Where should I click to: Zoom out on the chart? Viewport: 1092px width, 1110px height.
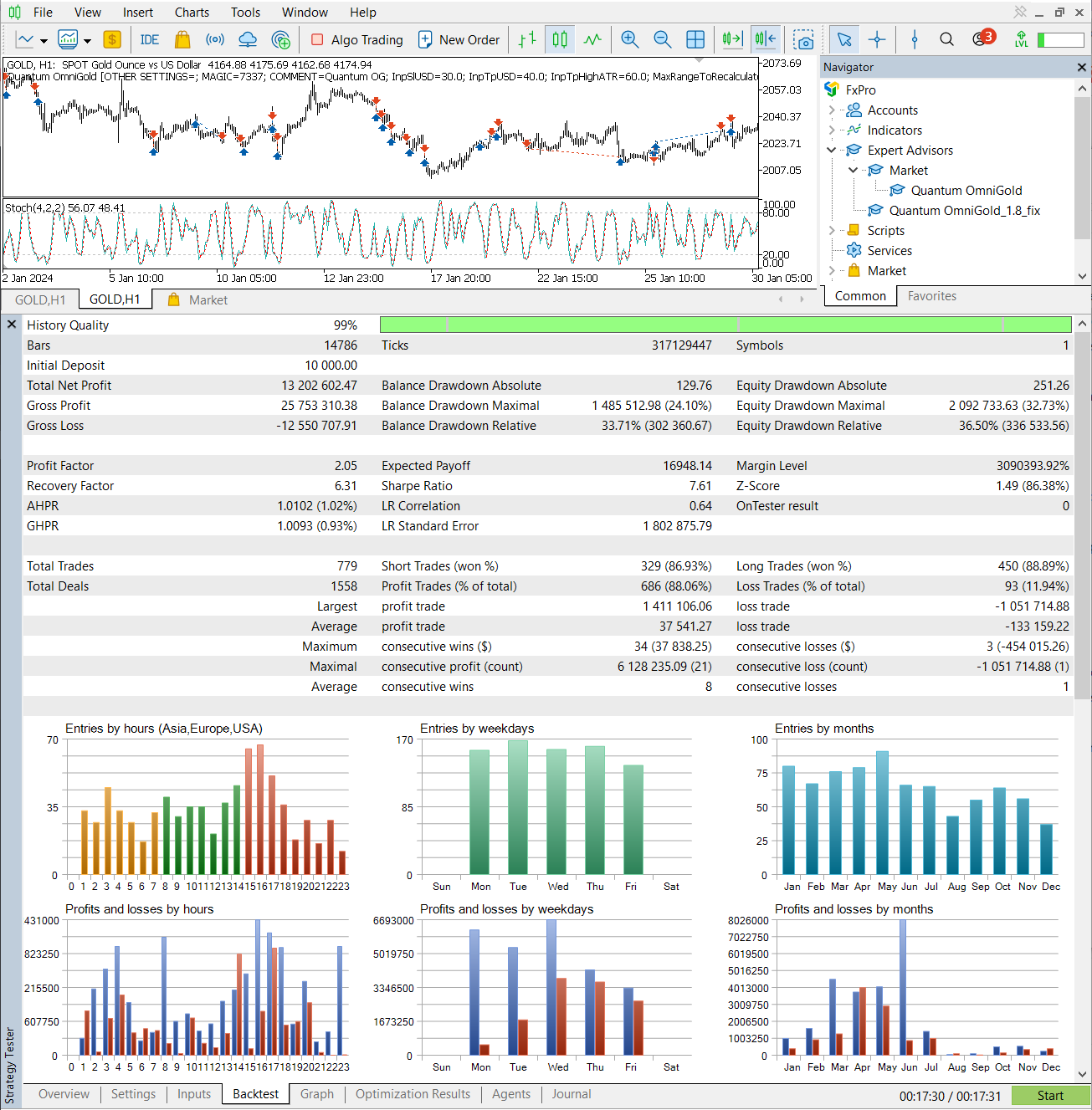(662, 39)
